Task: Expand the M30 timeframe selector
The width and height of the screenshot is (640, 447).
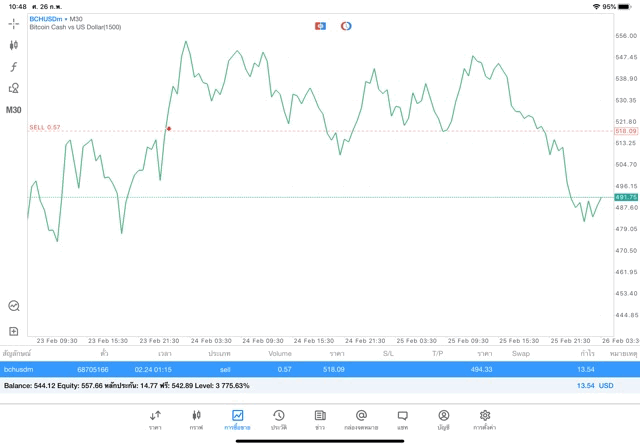Action: point(14,110)
